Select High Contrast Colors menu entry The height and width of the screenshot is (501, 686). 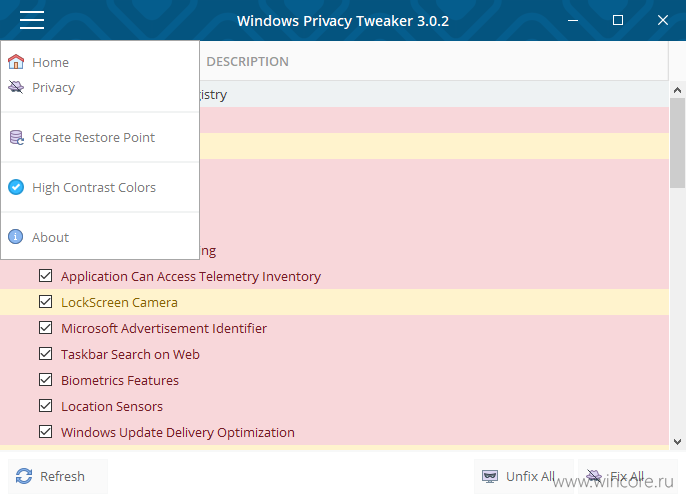coord(100,187)
